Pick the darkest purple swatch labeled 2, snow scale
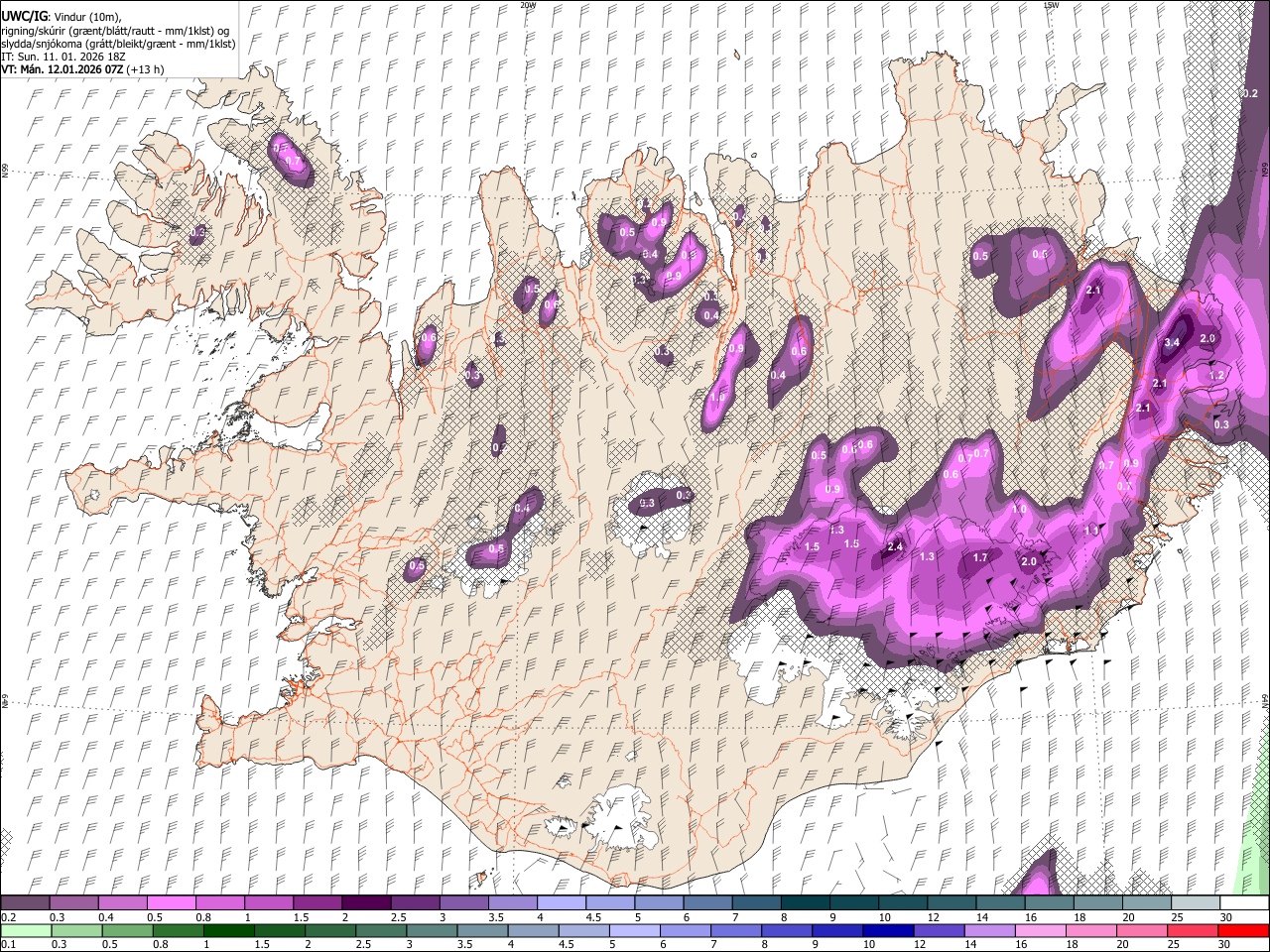This screenshot has width=1270, height=952. point(366,903)
